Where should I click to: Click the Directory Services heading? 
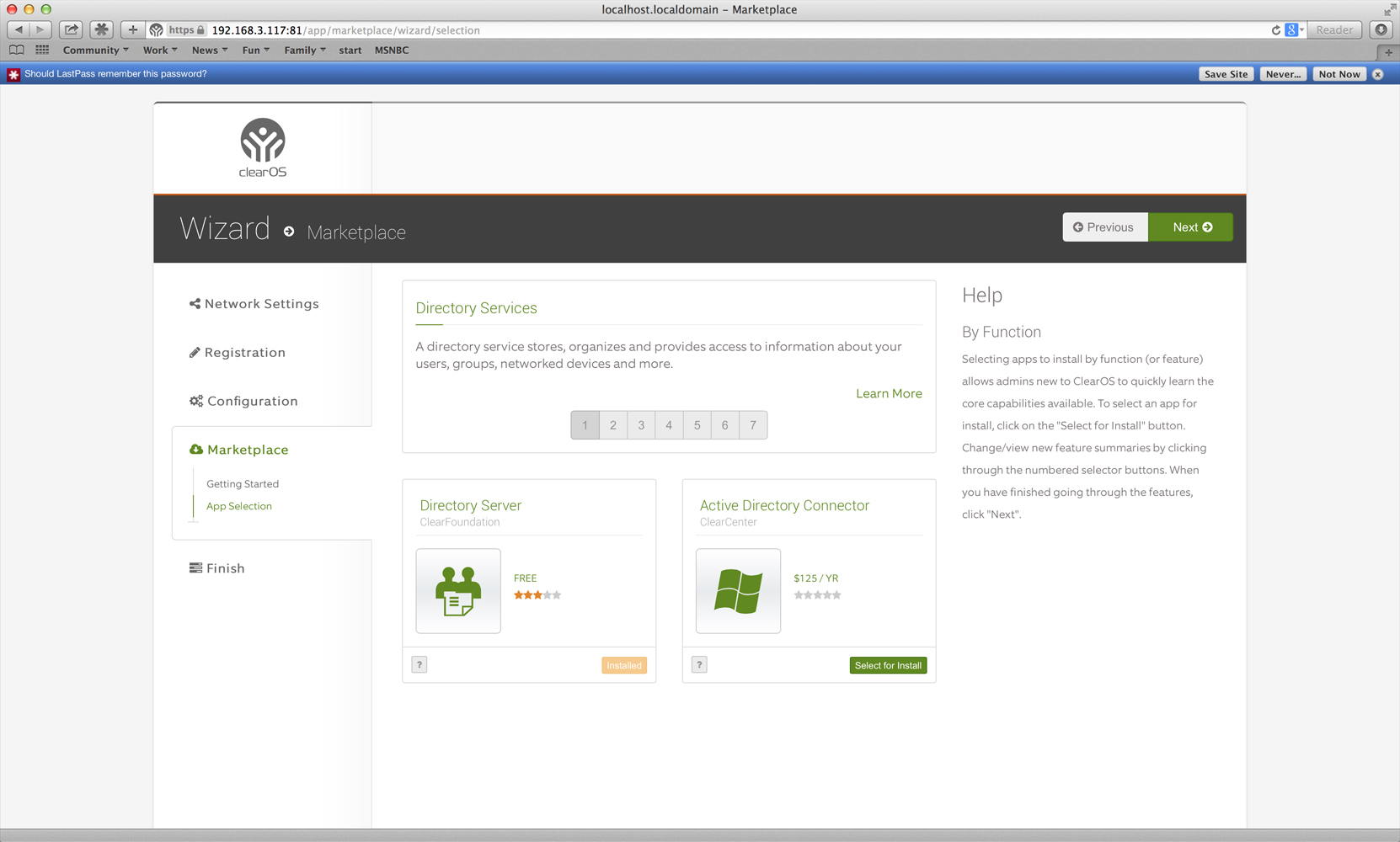tap(476, 308)
